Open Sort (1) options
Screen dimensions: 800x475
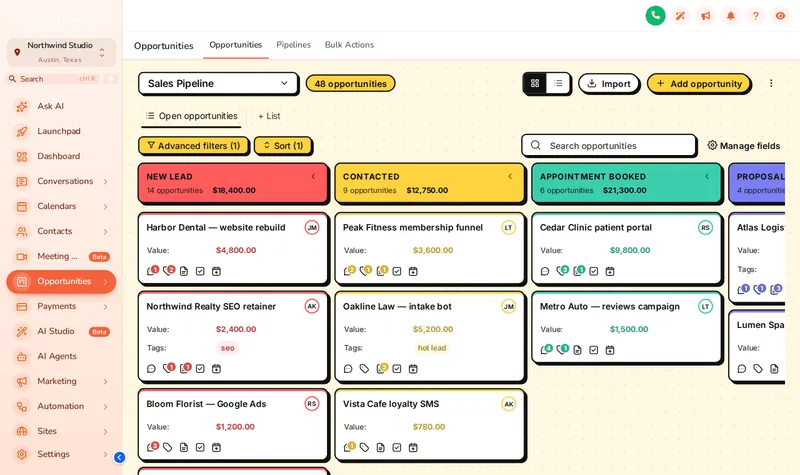tap(283, 146)
